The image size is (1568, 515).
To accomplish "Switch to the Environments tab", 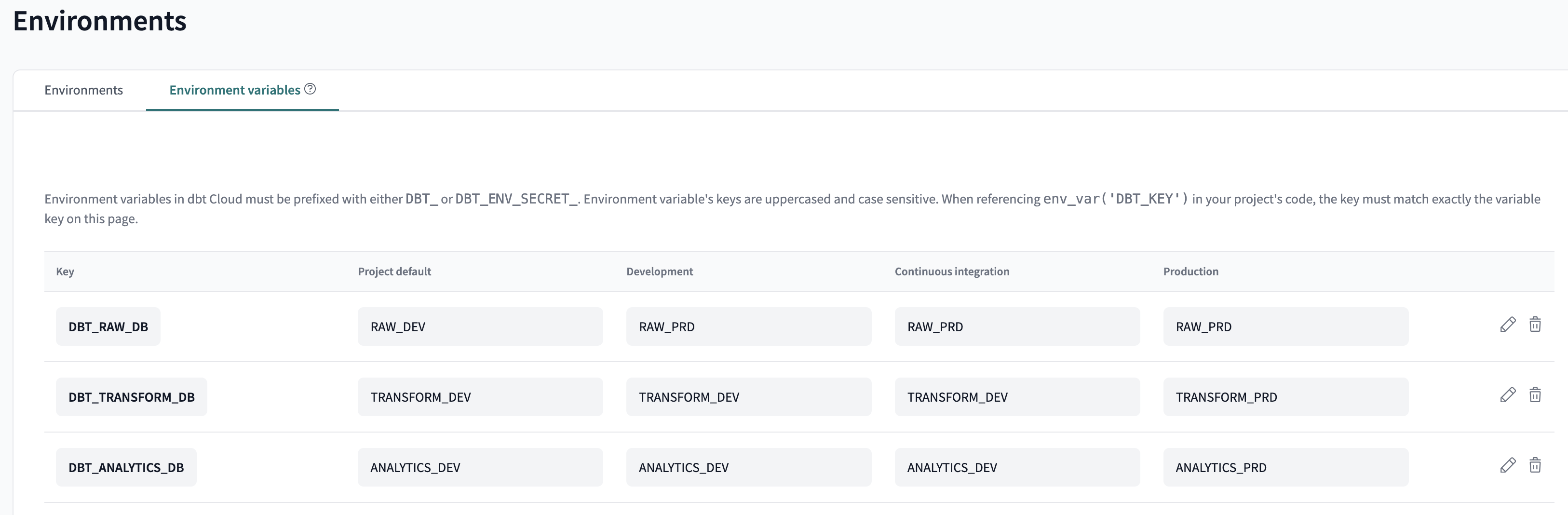I will tap(83, 90).
